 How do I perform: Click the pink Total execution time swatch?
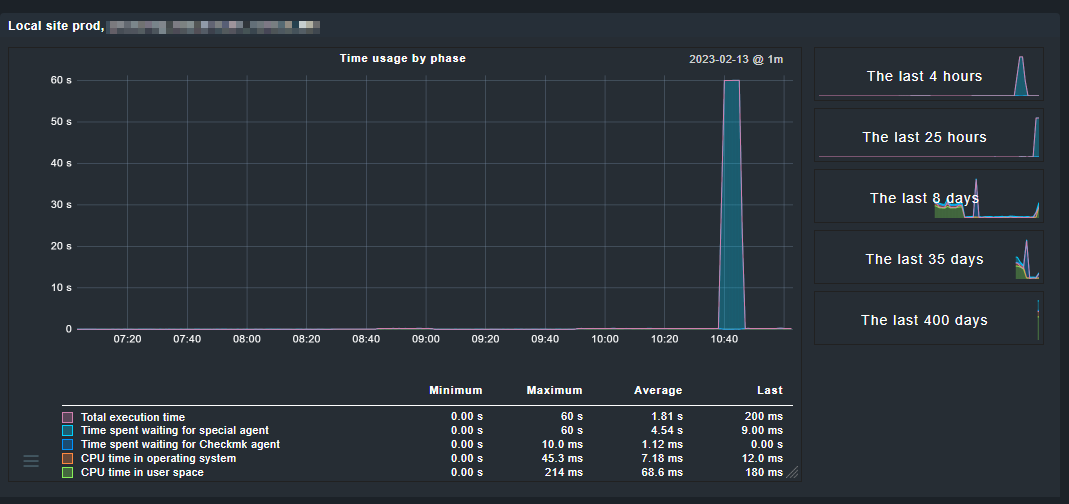68,417
